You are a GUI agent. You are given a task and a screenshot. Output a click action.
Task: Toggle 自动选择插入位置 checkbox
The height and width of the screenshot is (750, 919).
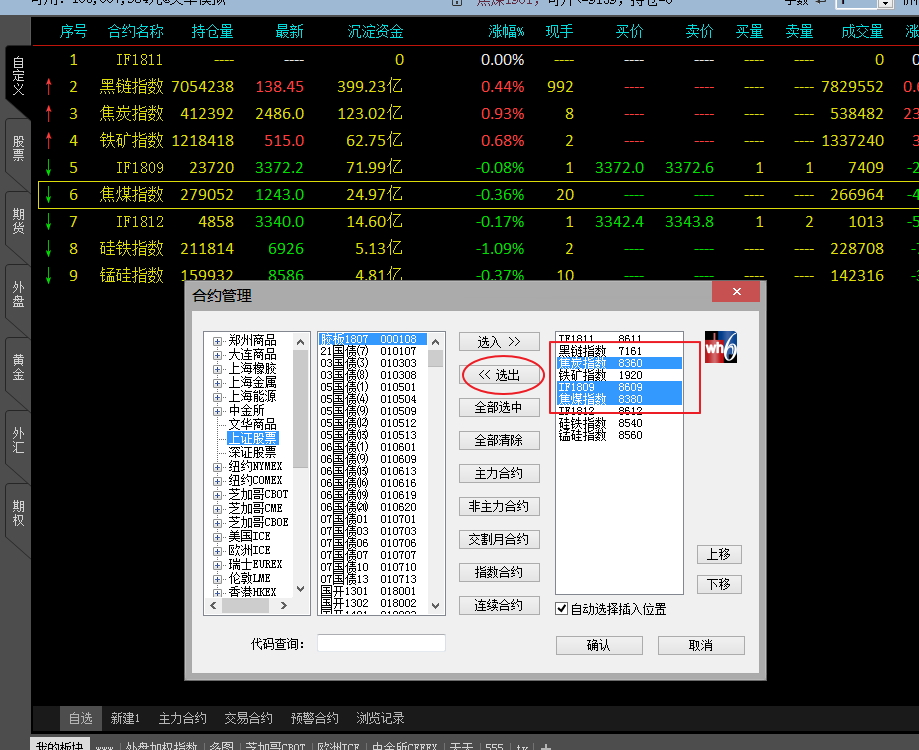point(562,608)
